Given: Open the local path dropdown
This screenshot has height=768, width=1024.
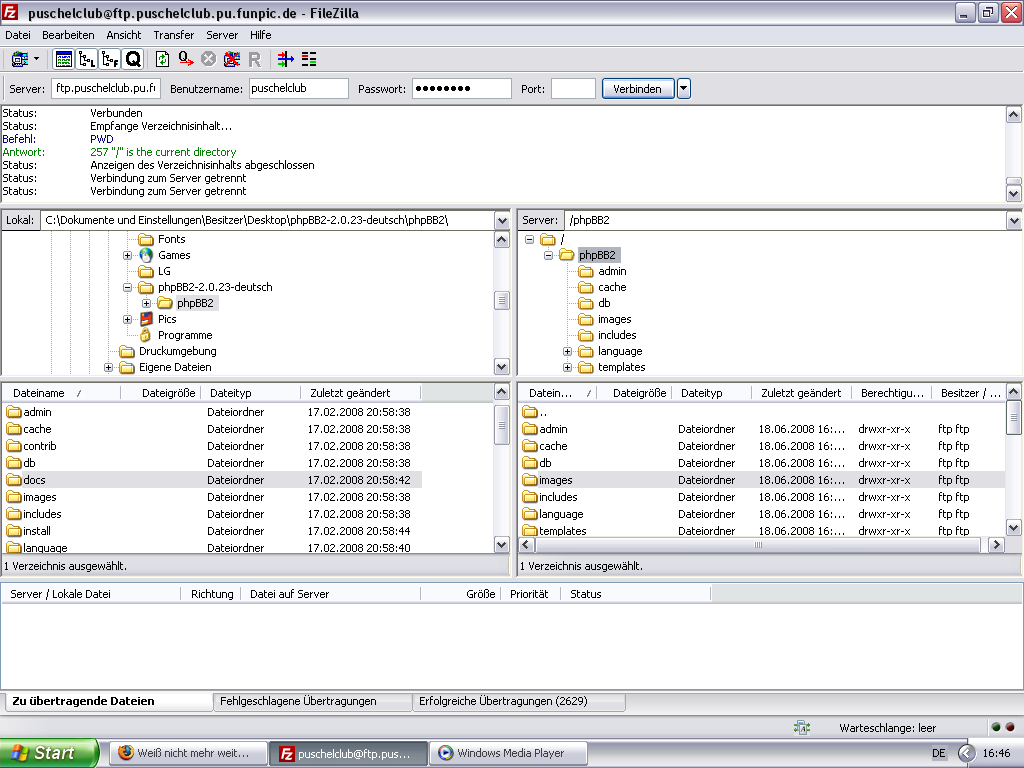Looking at the screenshot, I should coord(502,221).
